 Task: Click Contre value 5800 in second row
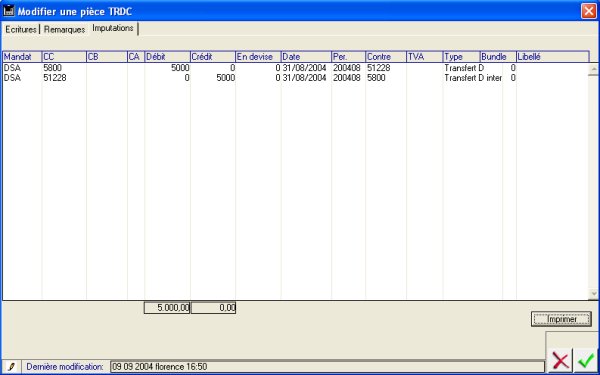[376, 78]
